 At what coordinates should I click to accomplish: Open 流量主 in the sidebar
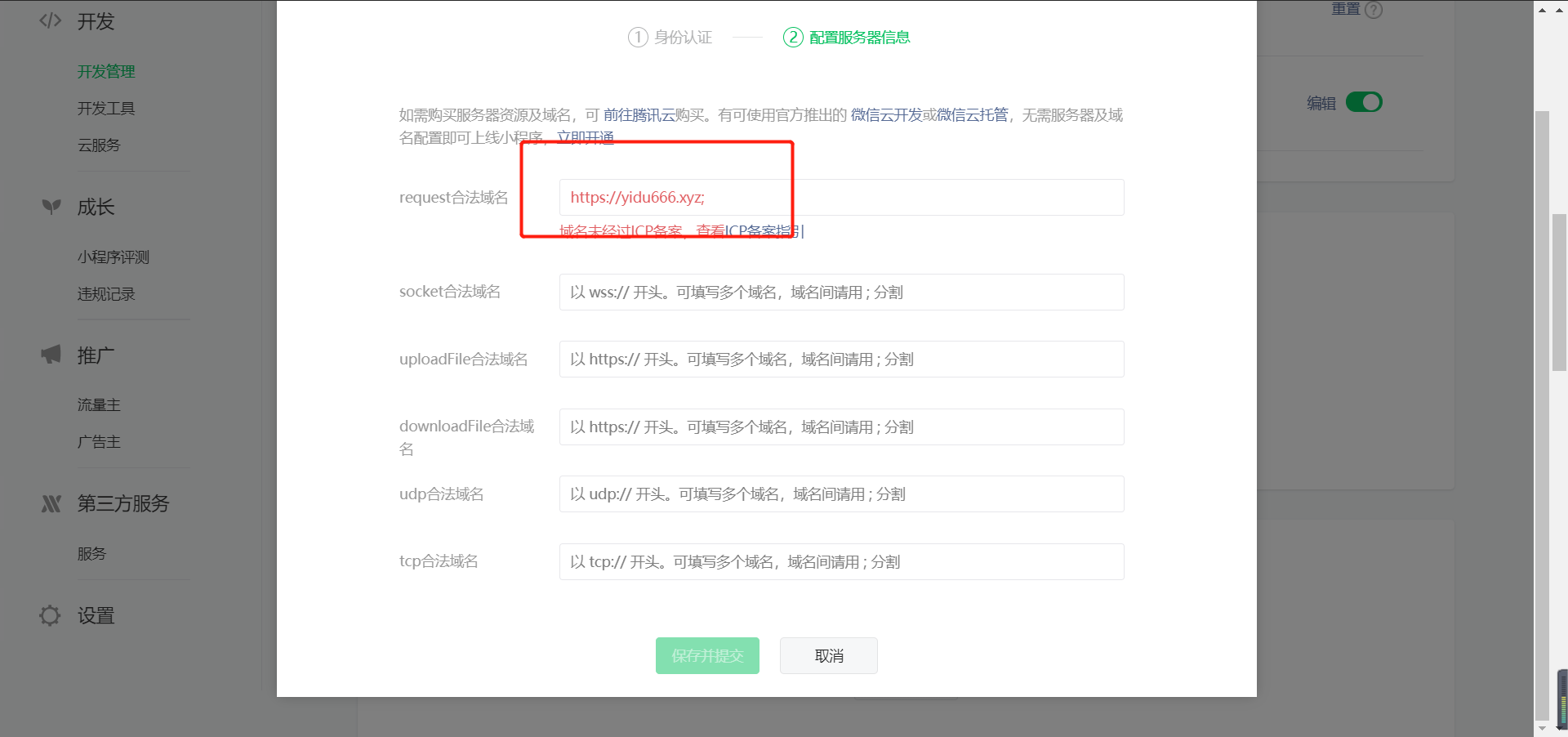99,405
